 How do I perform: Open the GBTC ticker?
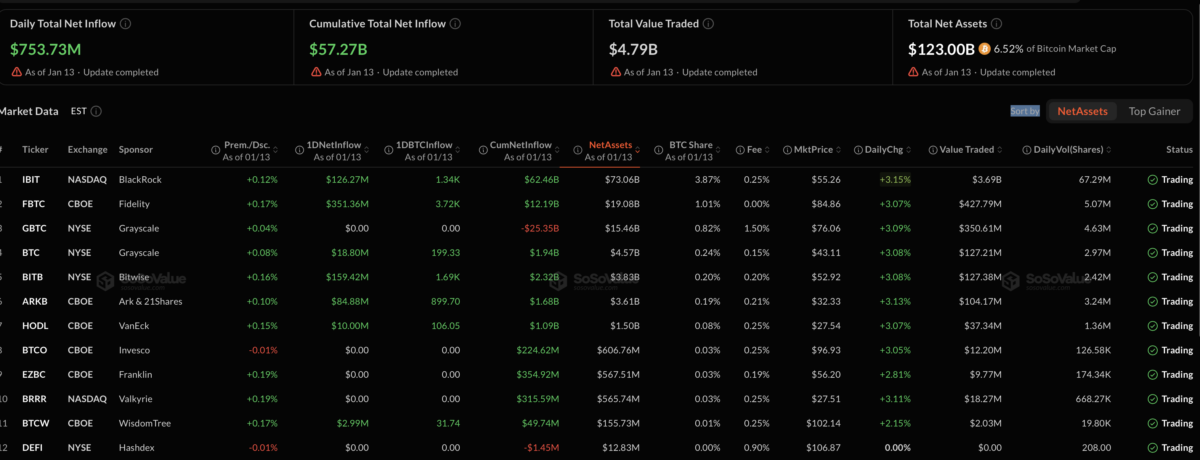coord(36,229)
